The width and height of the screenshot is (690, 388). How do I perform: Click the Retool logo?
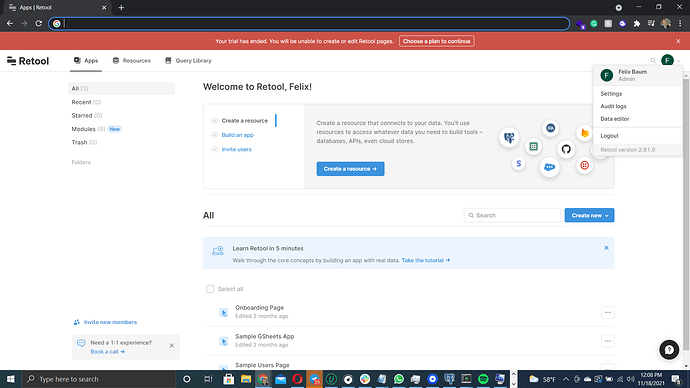pyautogui.click(x=28, y=61)
